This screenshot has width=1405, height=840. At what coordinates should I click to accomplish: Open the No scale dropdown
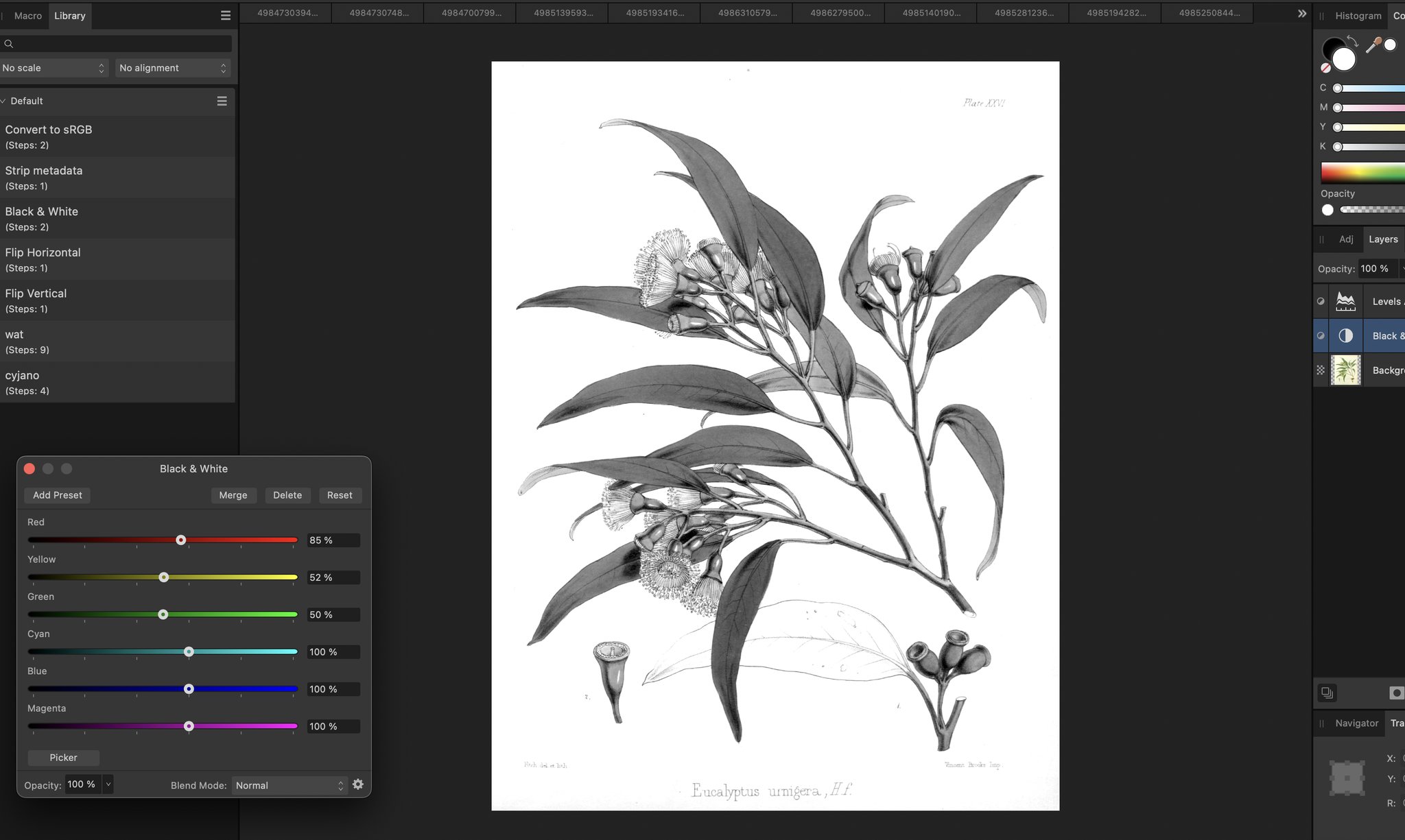click(54, 68)
